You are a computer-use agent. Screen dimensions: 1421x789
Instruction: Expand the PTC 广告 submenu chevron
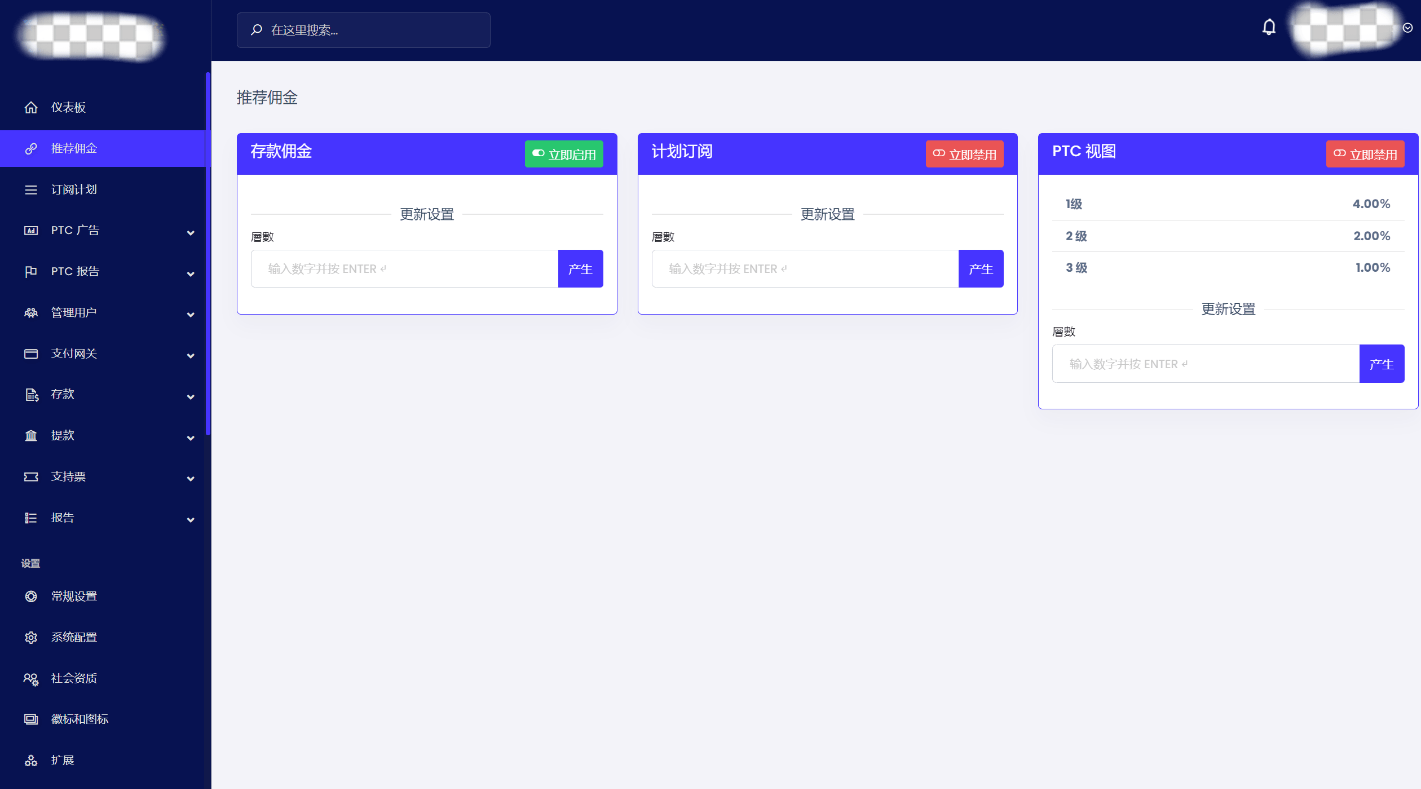pos(190,232)
